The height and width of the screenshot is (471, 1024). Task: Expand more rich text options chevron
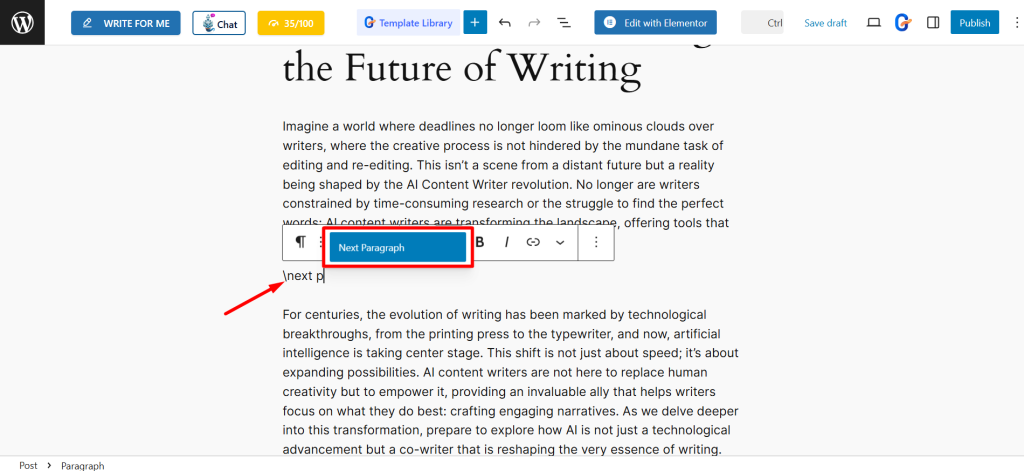coord(560,242)
